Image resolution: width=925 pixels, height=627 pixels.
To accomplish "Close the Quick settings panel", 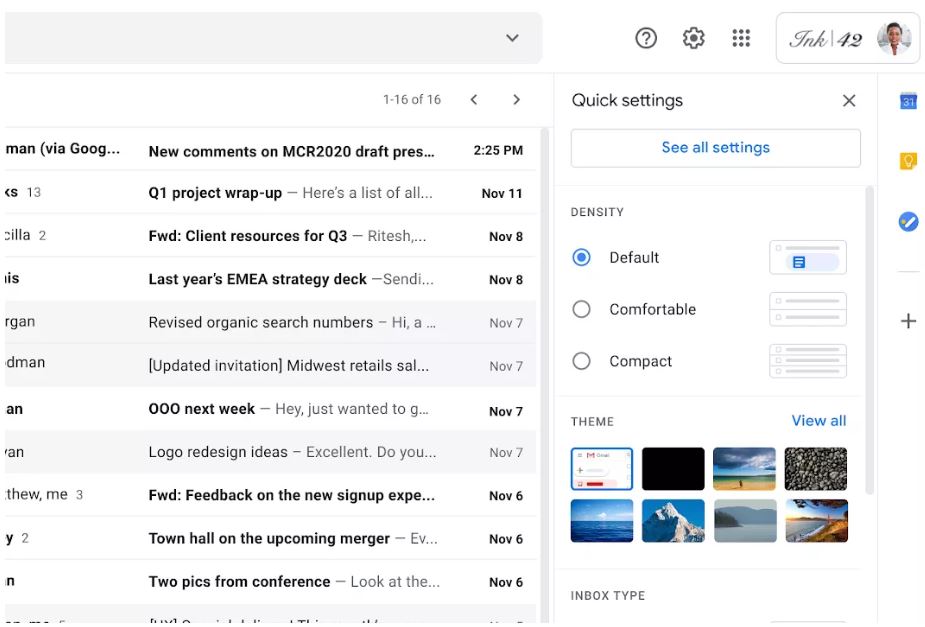I will pyautogui.click(x=849, y=101).
